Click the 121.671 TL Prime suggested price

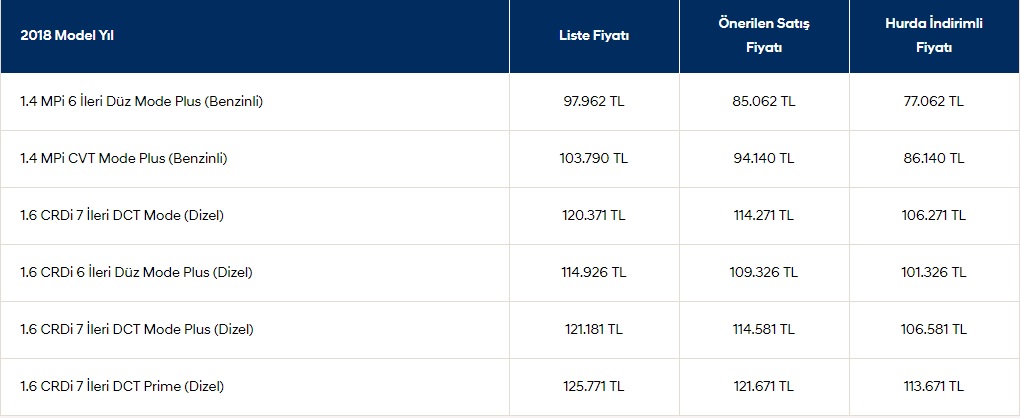pyautogui.click(x=764, y=386)
